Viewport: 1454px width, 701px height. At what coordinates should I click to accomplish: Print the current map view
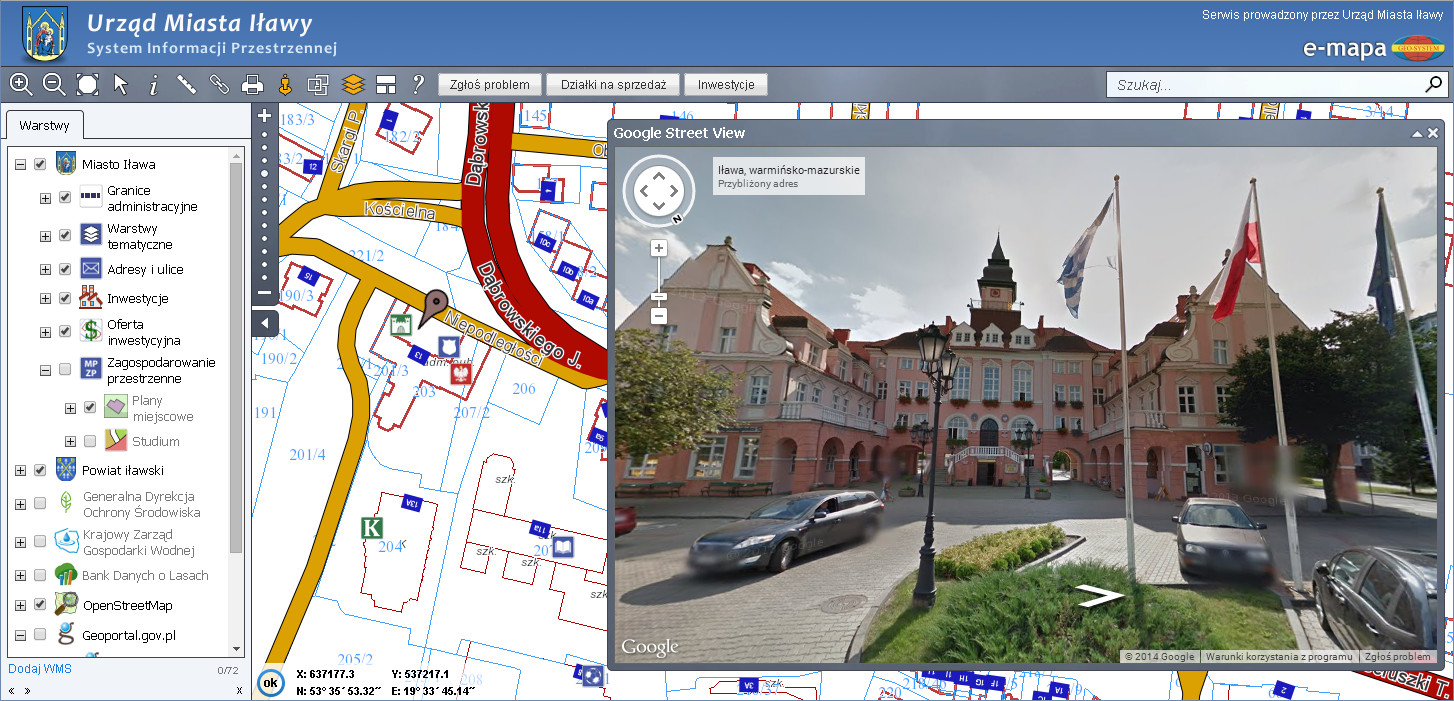click(x=252, y=85)
